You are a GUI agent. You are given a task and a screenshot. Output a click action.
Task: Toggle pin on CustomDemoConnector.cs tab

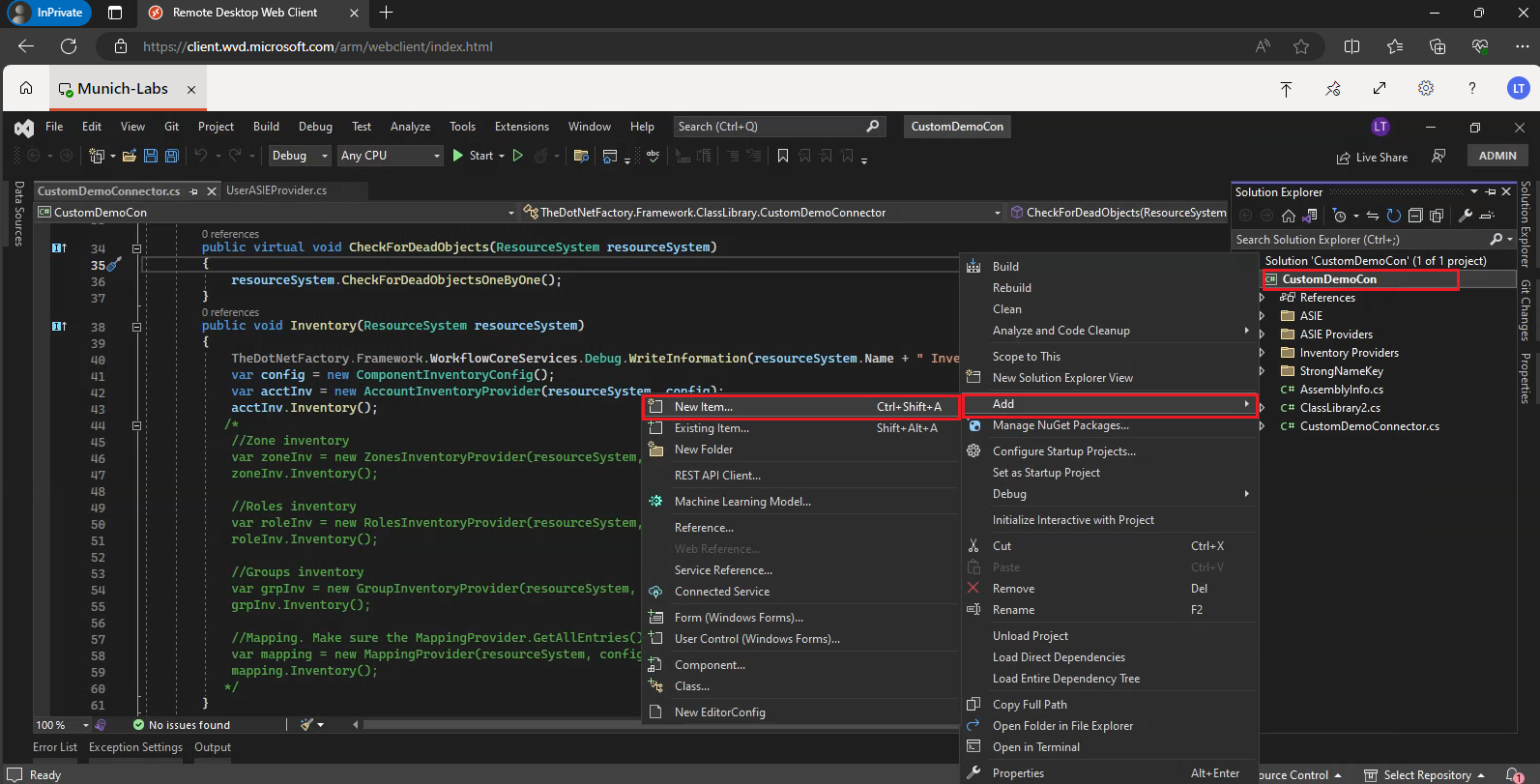click(194, 191)
